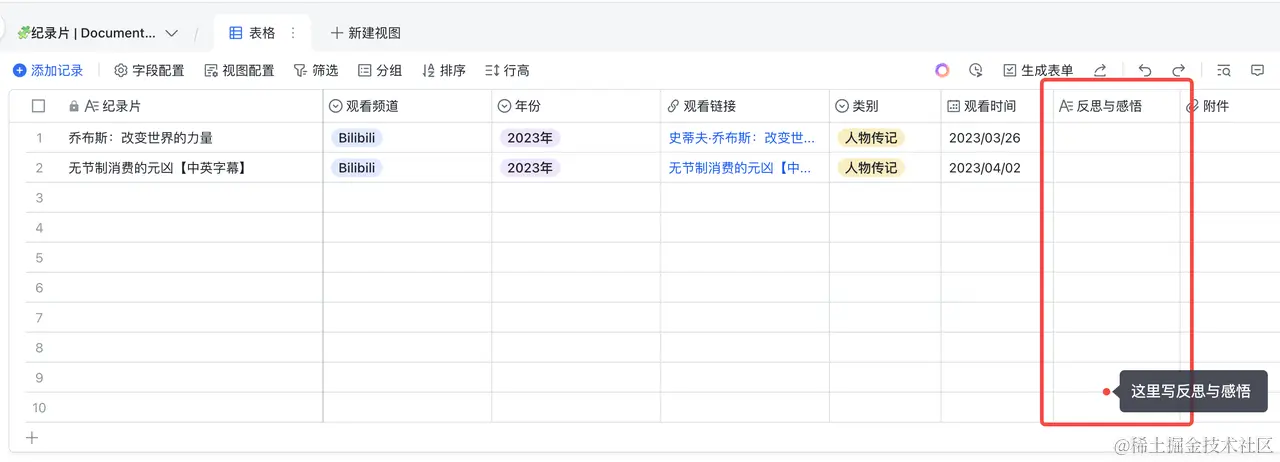Redo the last undone action
The image size is (1280, 462).
1179,70
